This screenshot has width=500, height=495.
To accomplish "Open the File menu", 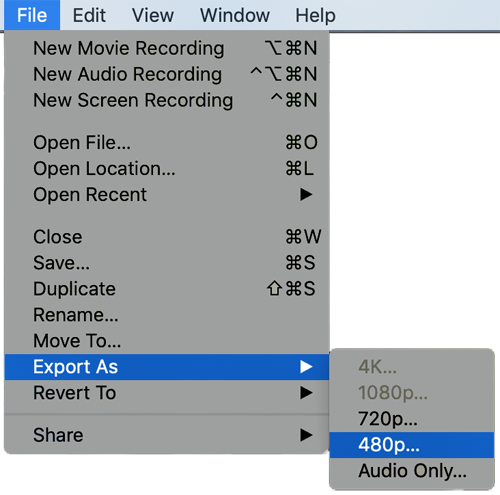I will (x=32, y=15).
